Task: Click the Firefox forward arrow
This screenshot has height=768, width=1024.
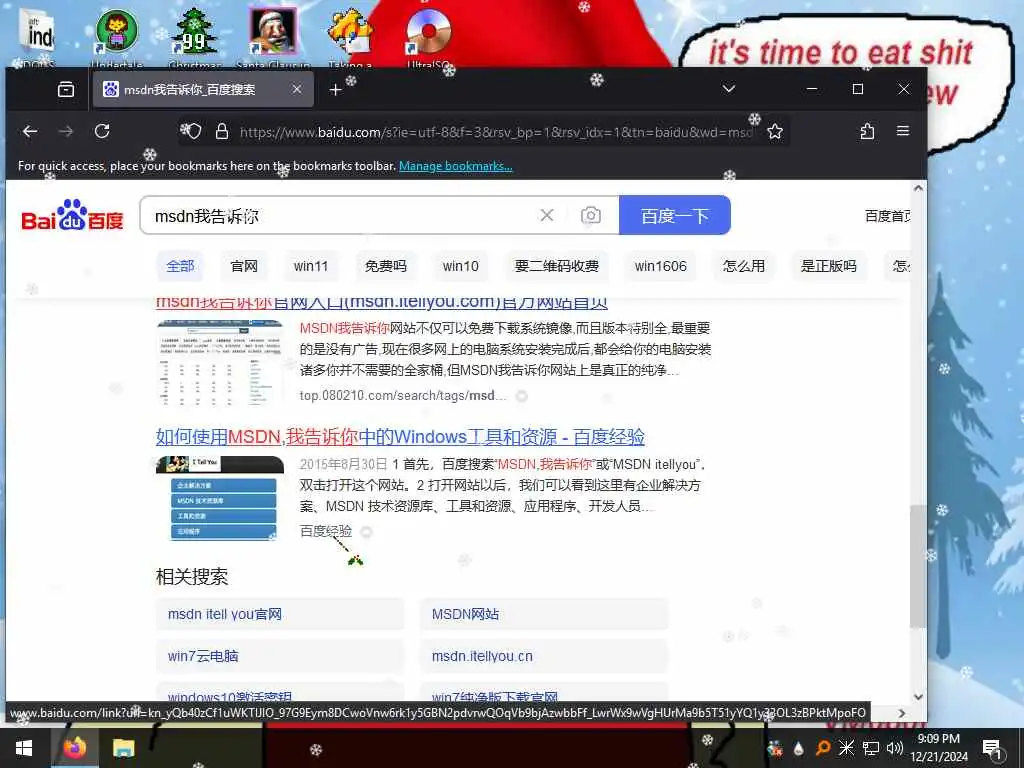Action: pyautogui.click(x=66, y=131)
